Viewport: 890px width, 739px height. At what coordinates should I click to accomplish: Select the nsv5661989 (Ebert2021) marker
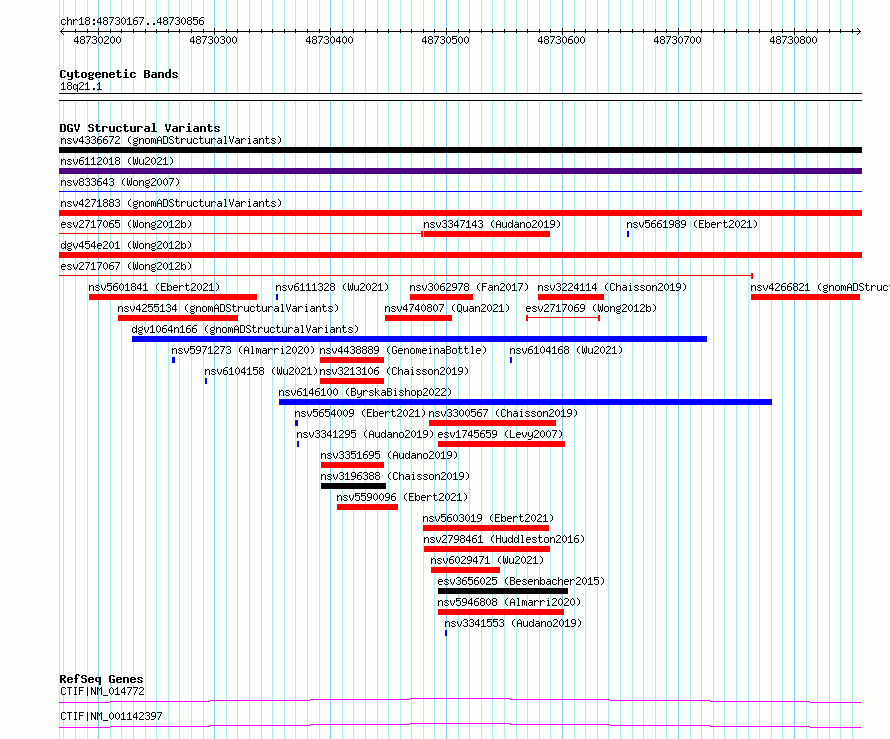(x=628, y=234)
